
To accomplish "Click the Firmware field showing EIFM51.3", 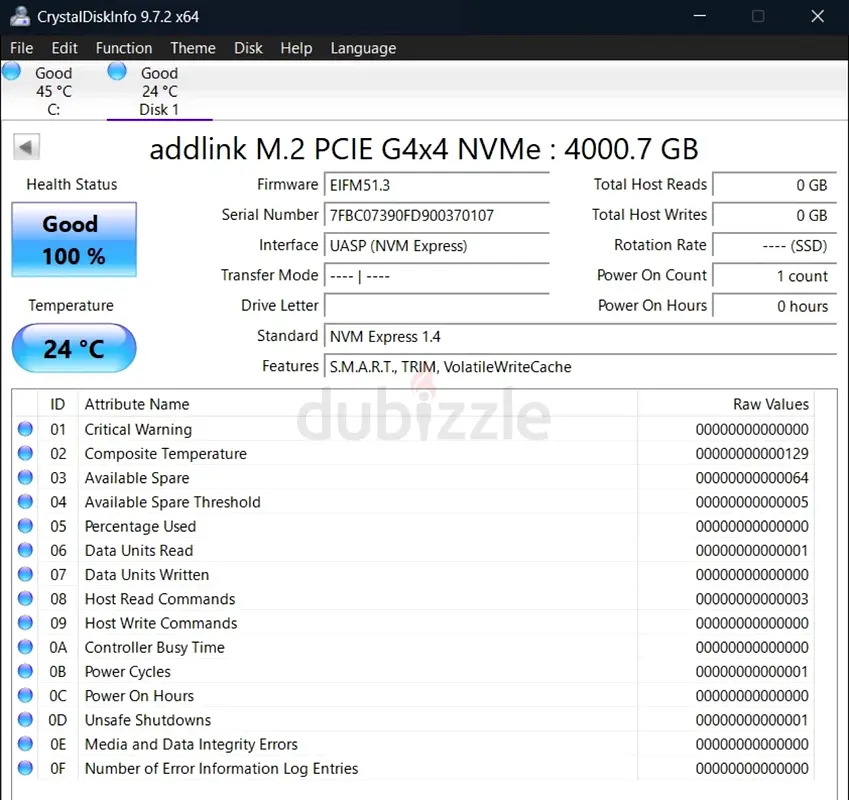I will [436, 185].
